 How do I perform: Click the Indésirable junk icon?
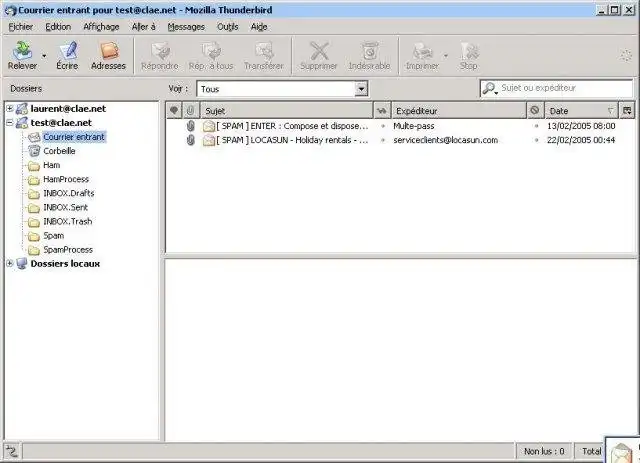tap(369, 55)
